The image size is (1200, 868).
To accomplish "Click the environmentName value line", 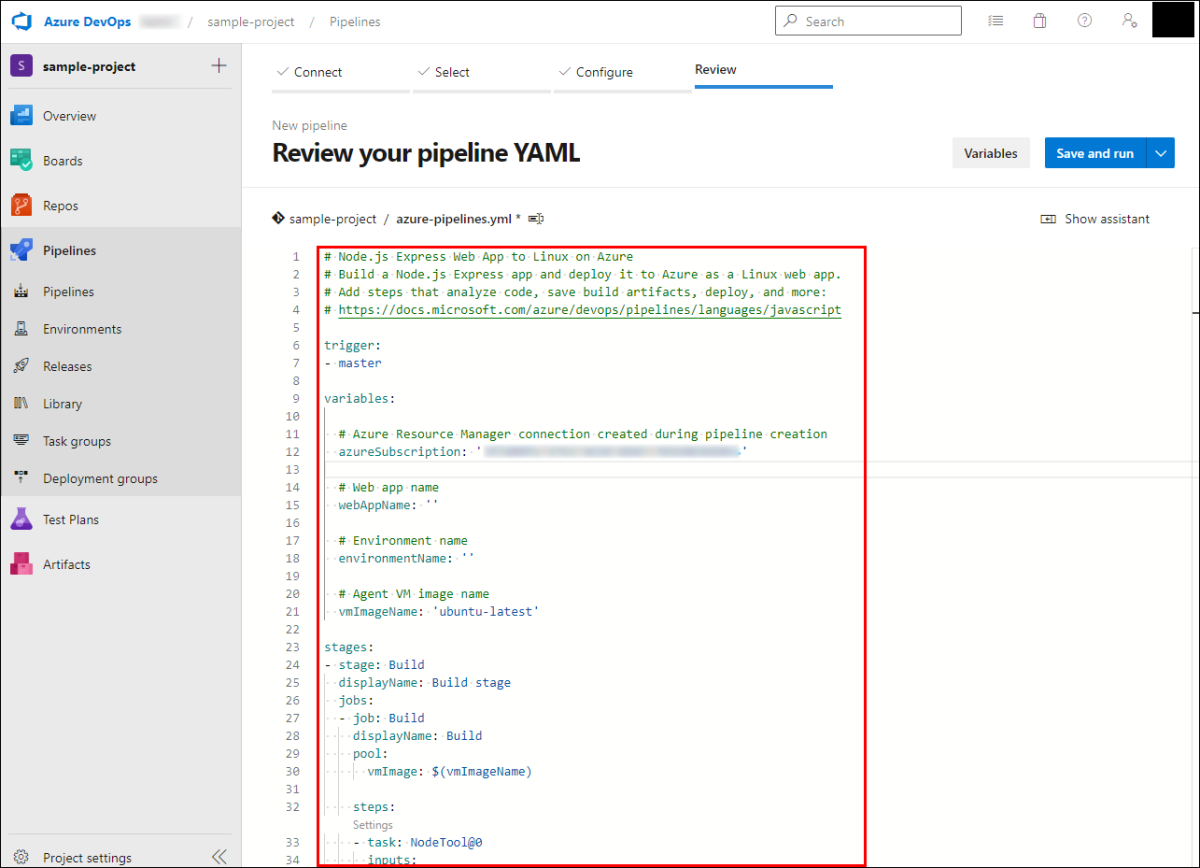I will click(x=407, y=558).
